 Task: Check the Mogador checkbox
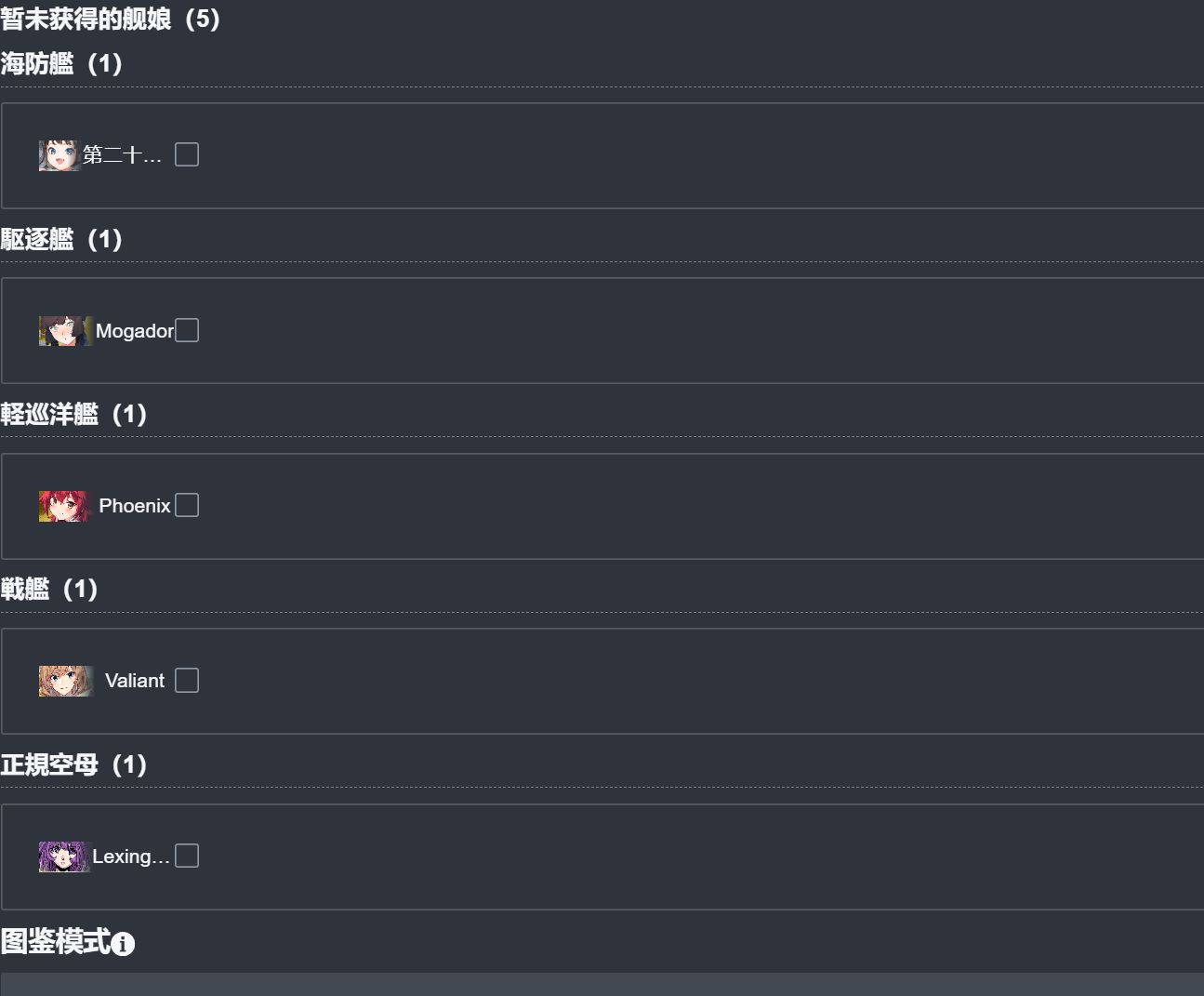(x=187, y=330)
